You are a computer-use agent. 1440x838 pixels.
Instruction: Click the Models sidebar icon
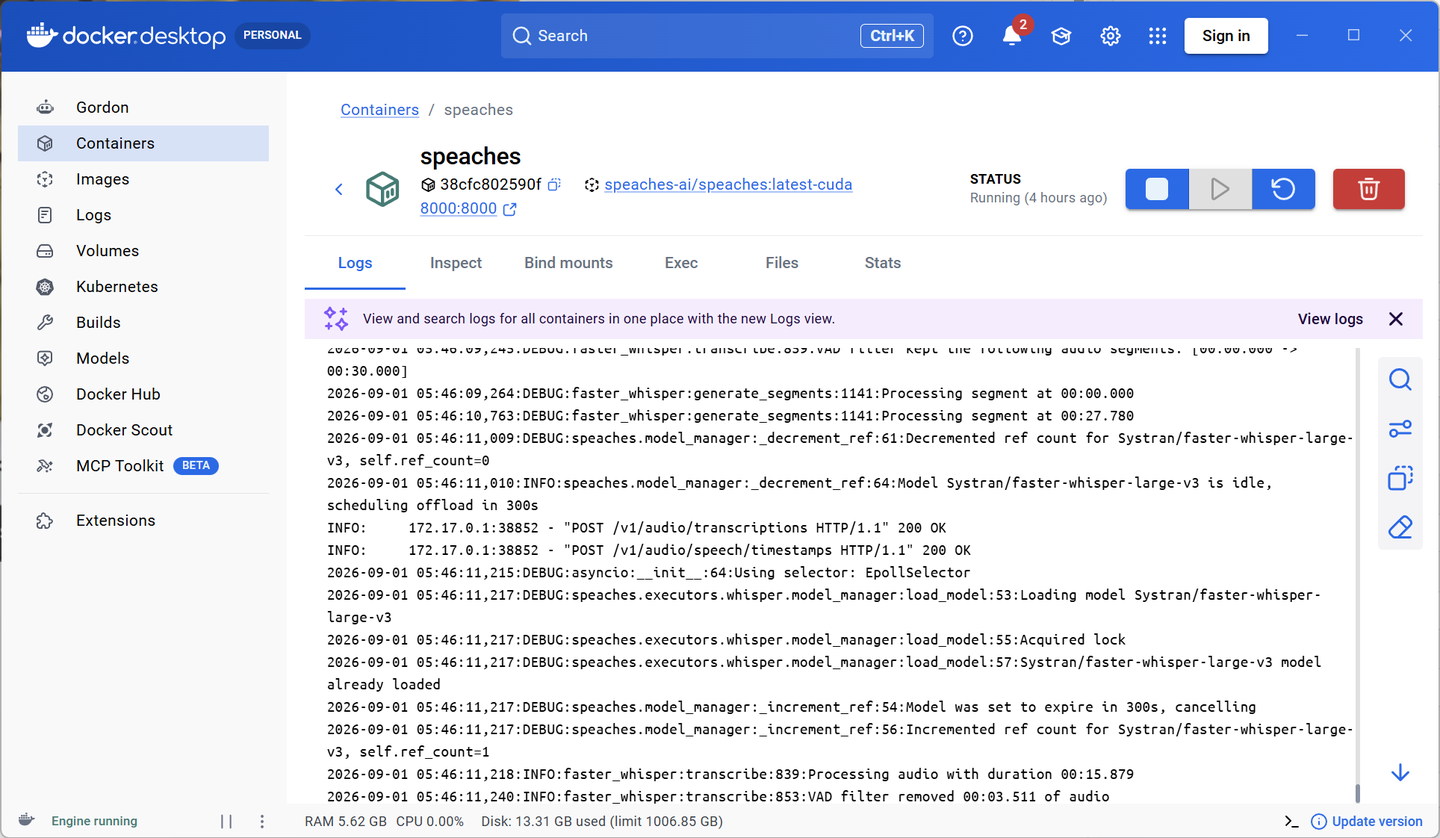tap(45, 358)
